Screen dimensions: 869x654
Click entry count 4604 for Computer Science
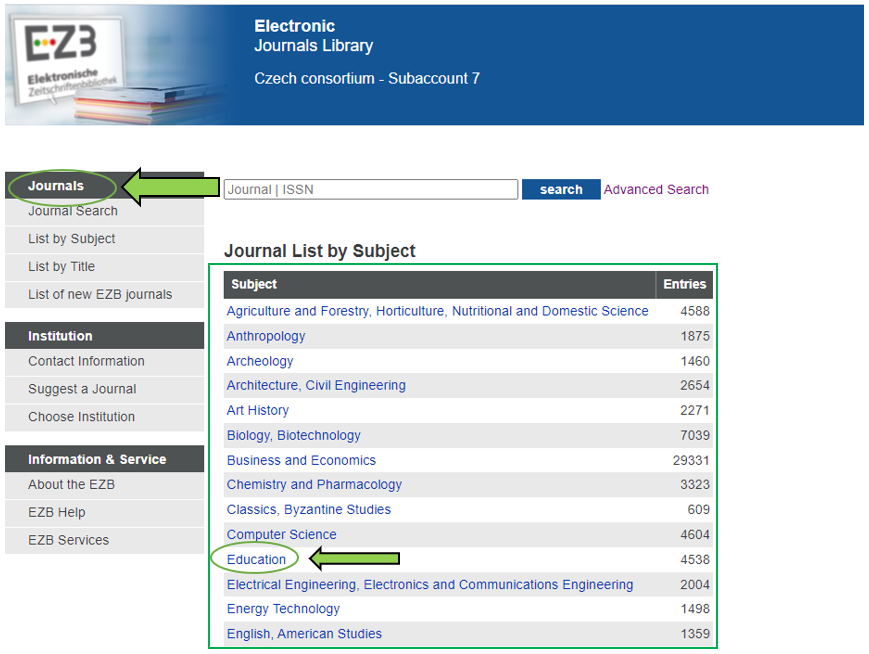(695, 534)
